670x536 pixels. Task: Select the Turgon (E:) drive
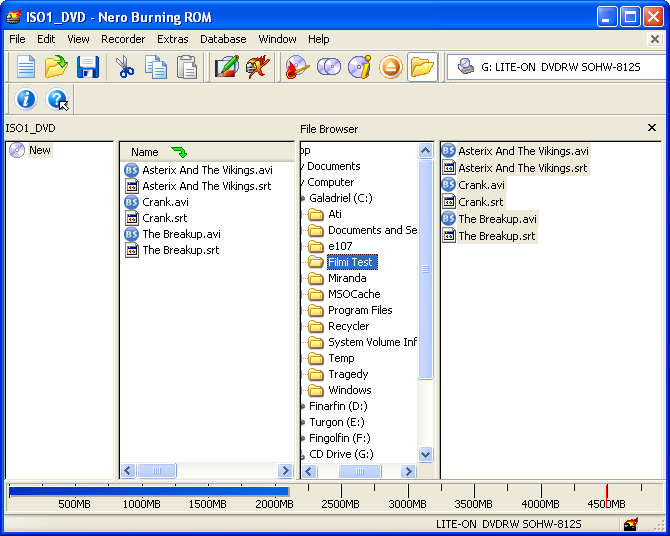337,422
